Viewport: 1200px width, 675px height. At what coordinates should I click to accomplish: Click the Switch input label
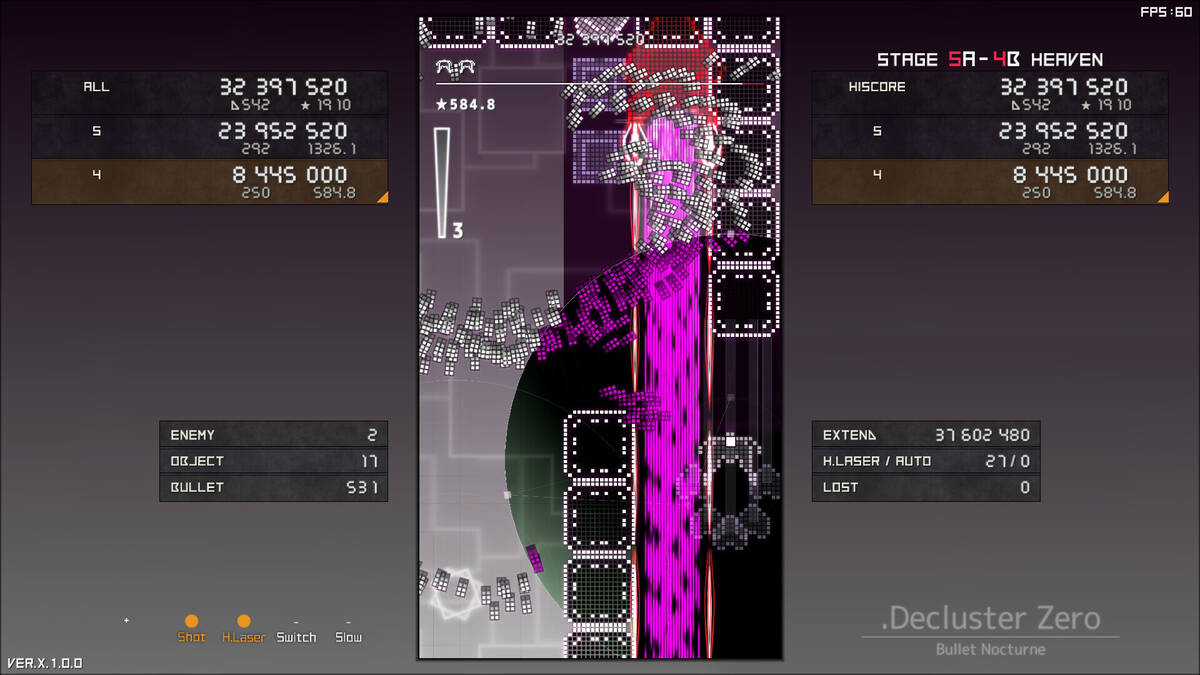click(296, 637)
